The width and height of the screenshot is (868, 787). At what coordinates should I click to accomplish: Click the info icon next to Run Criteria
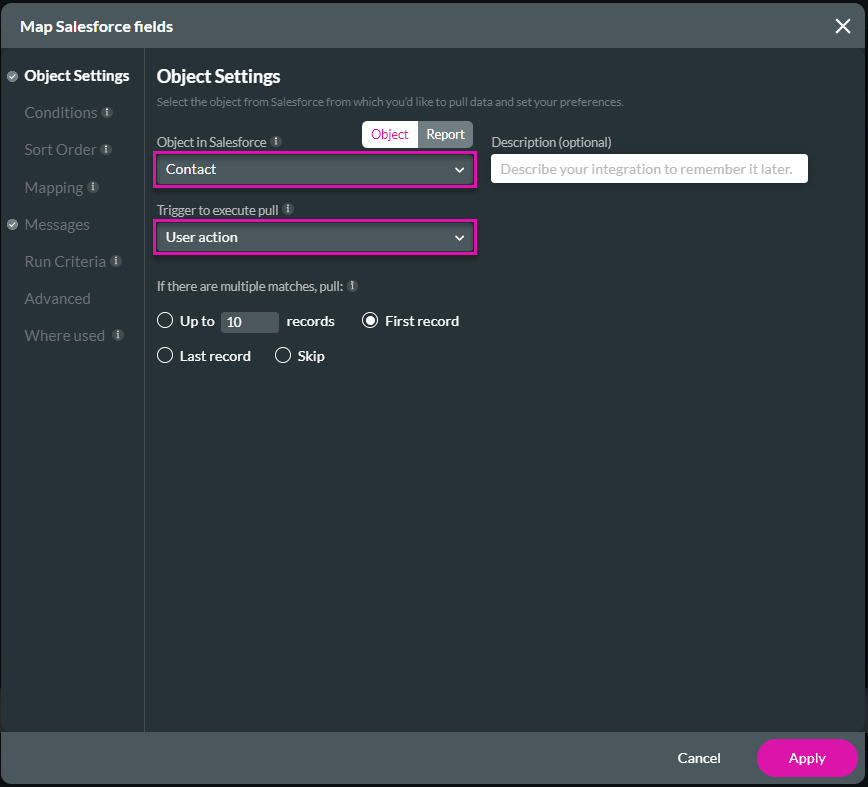click(117, 262)
